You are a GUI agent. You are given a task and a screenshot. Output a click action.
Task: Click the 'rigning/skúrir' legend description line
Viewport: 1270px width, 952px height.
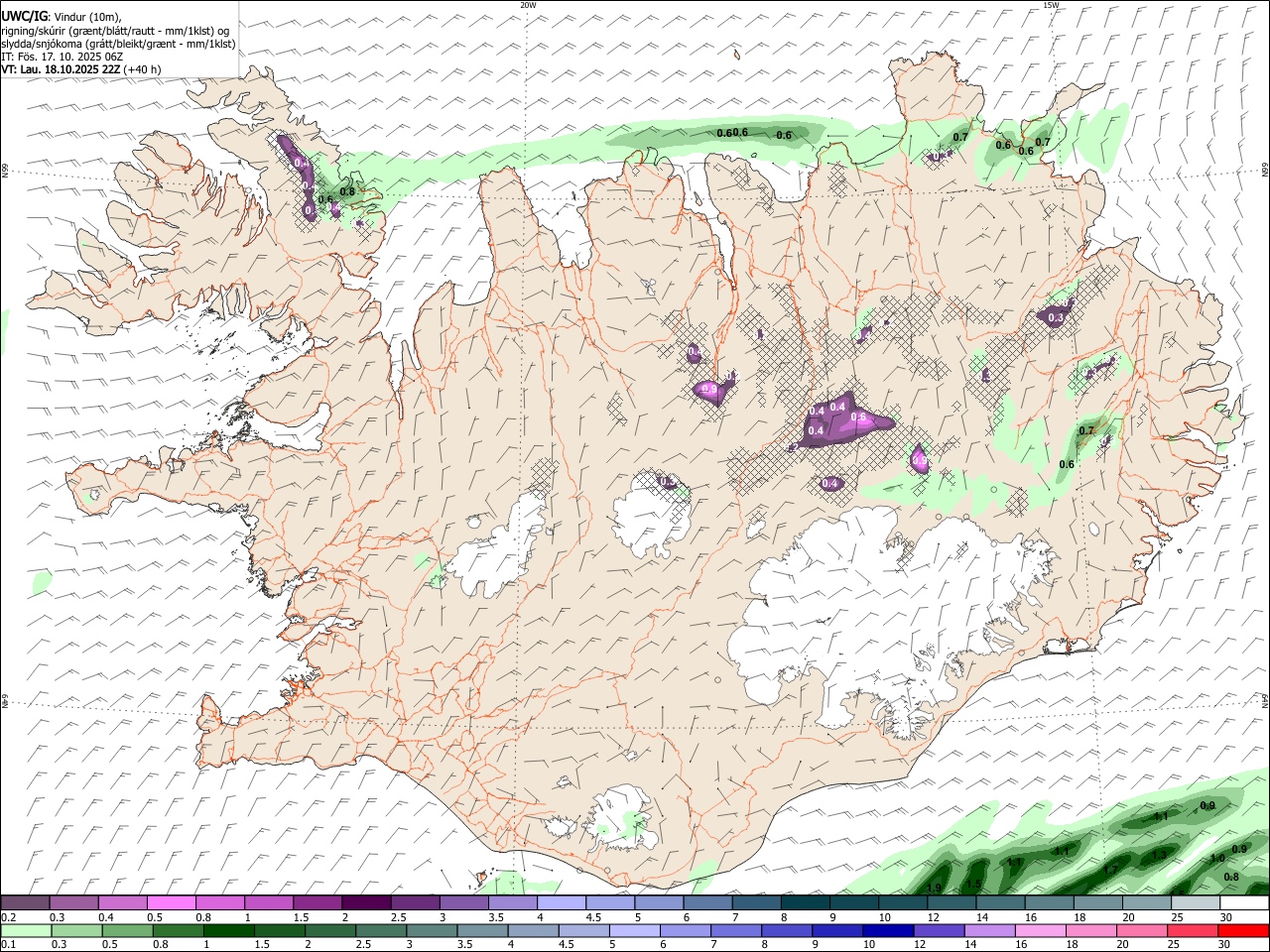tap(115, 31)
